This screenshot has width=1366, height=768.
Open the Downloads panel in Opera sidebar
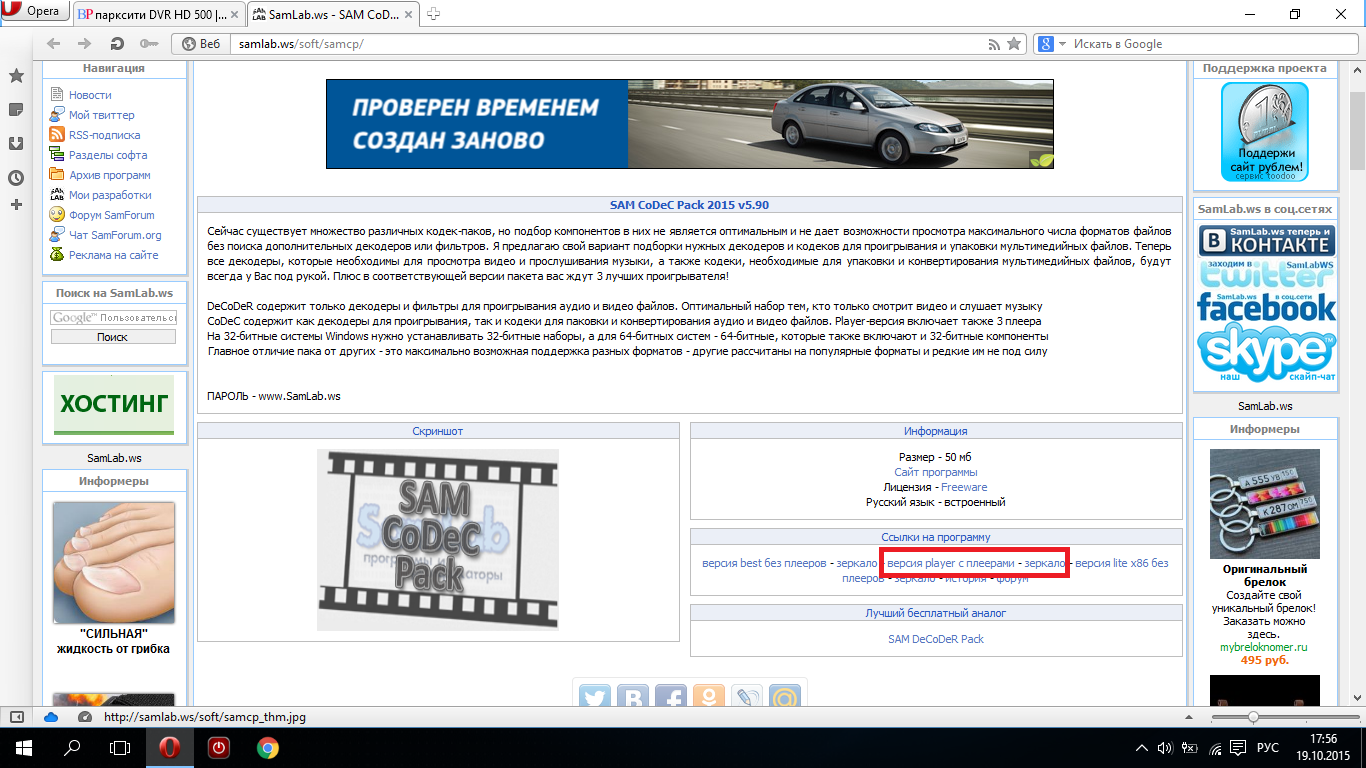point(16,143)
